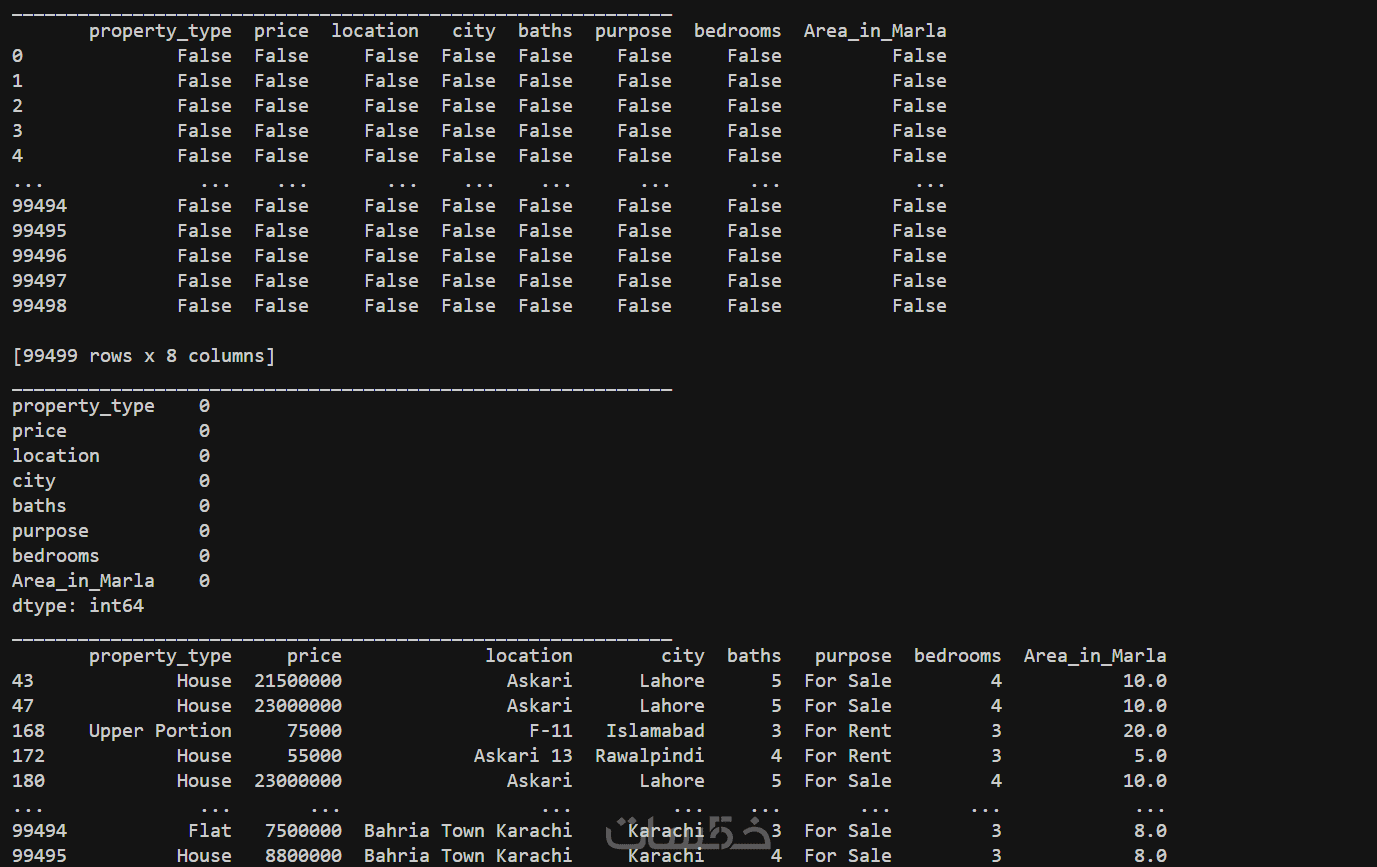Select the 'Islamabad' city value

click(655, 731)
